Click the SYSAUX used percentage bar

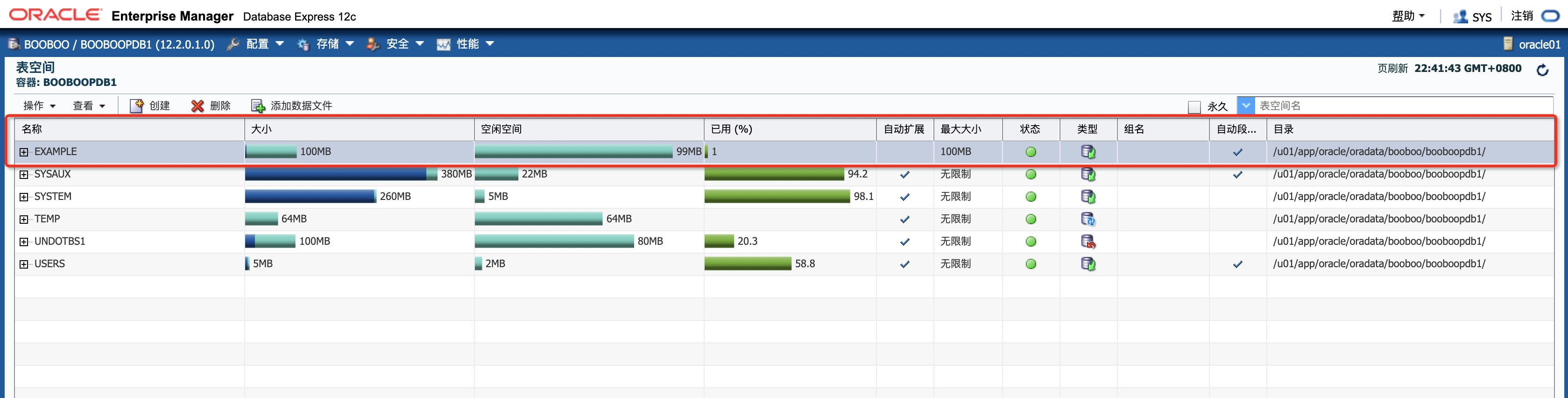click(774, 175)
